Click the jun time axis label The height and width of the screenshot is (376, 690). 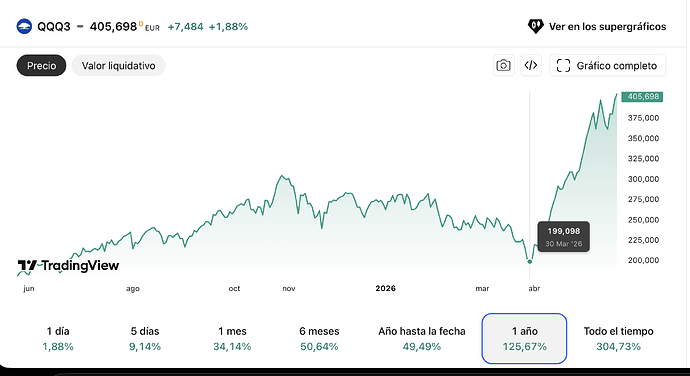click(x=29, y=289)
